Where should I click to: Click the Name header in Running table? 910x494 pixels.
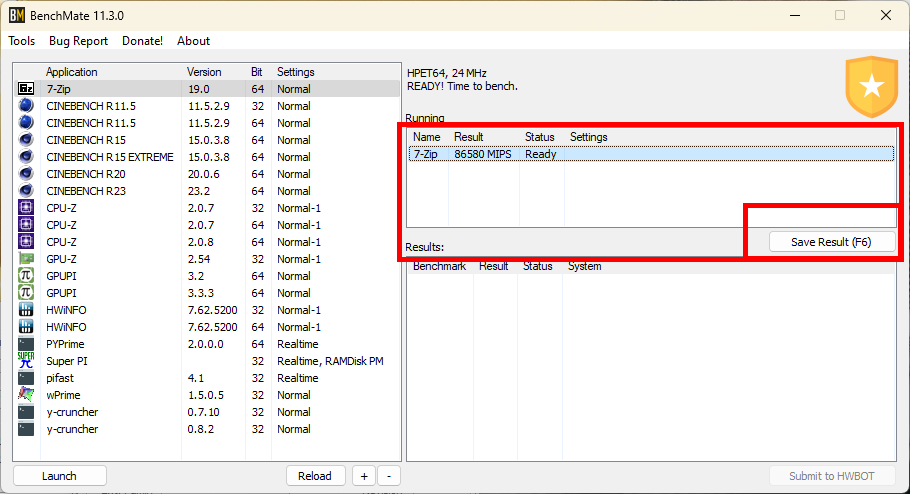tap(427, 137)
